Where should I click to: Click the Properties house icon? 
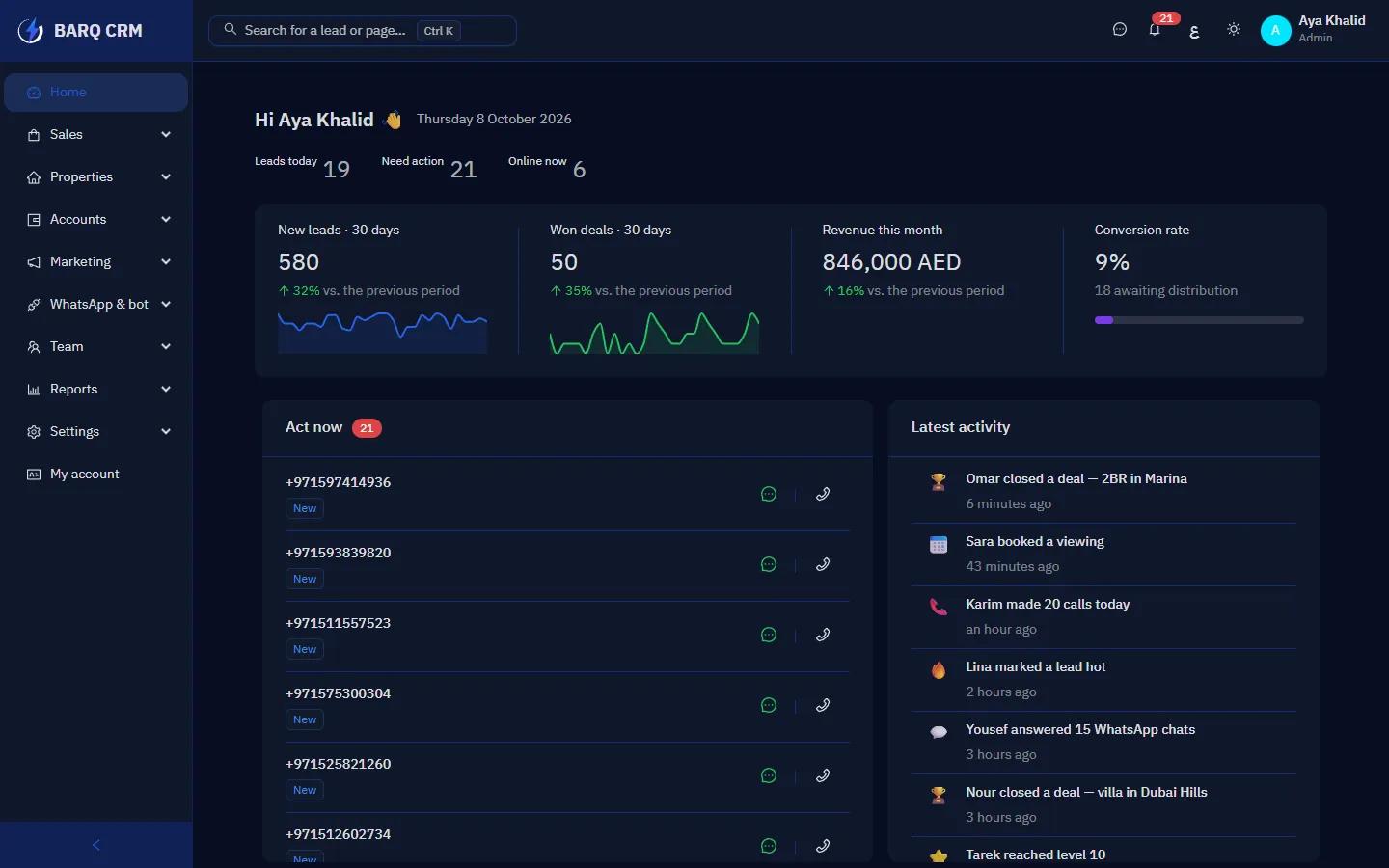(34, 177)
